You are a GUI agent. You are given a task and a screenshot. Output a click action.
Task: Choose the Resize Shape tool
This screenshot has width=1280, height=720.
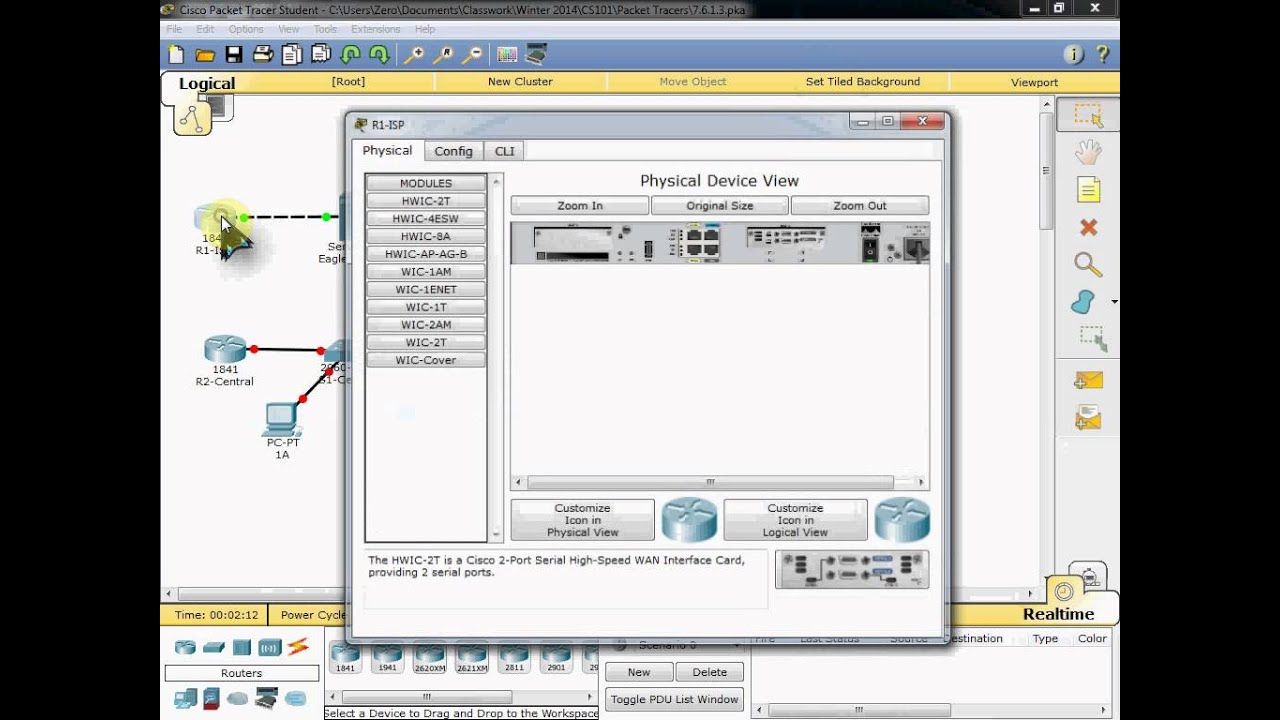pyautogui.click(x=1090, y=340)
